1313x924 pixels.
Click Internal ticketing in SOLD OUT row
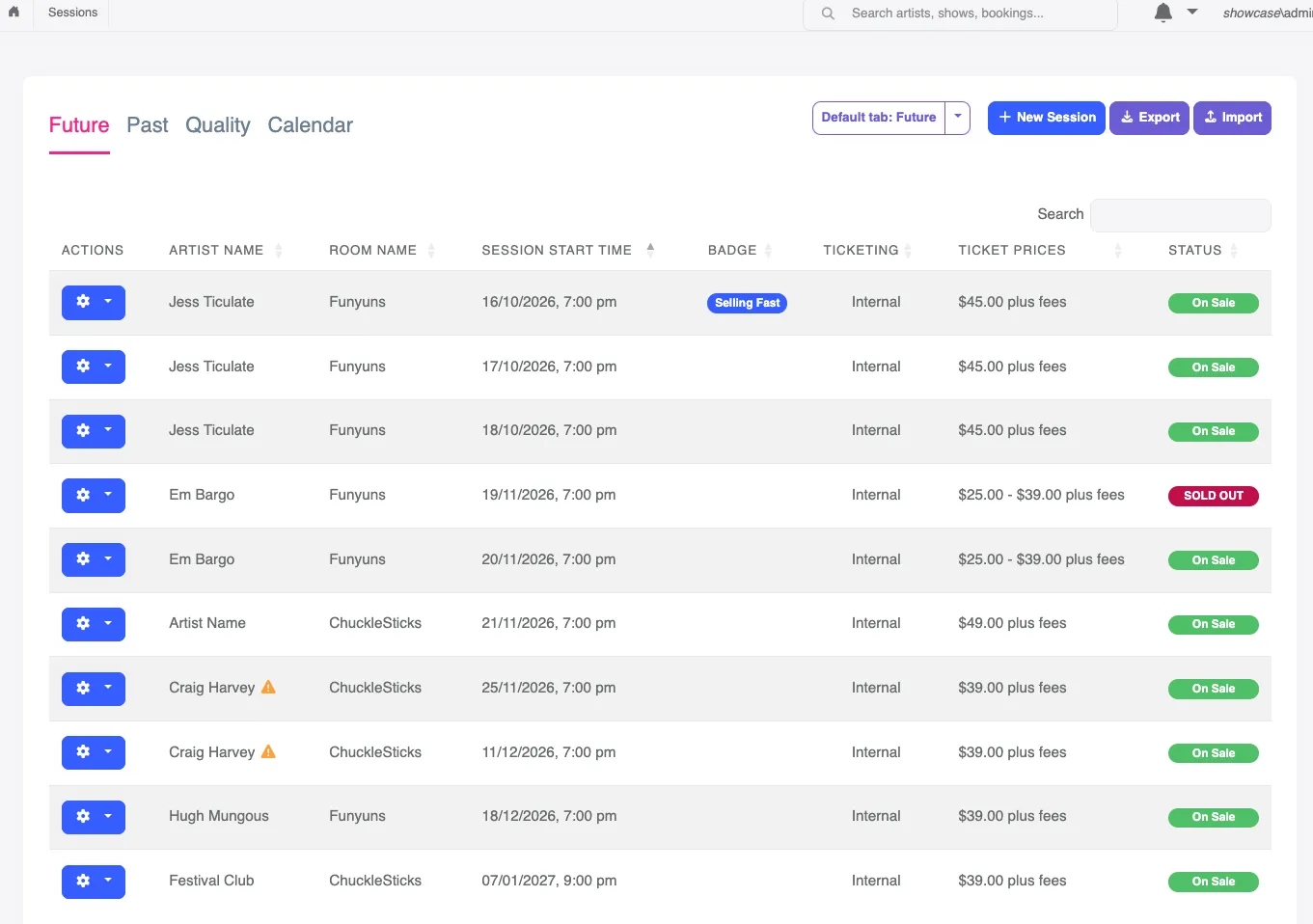[876, 495]
